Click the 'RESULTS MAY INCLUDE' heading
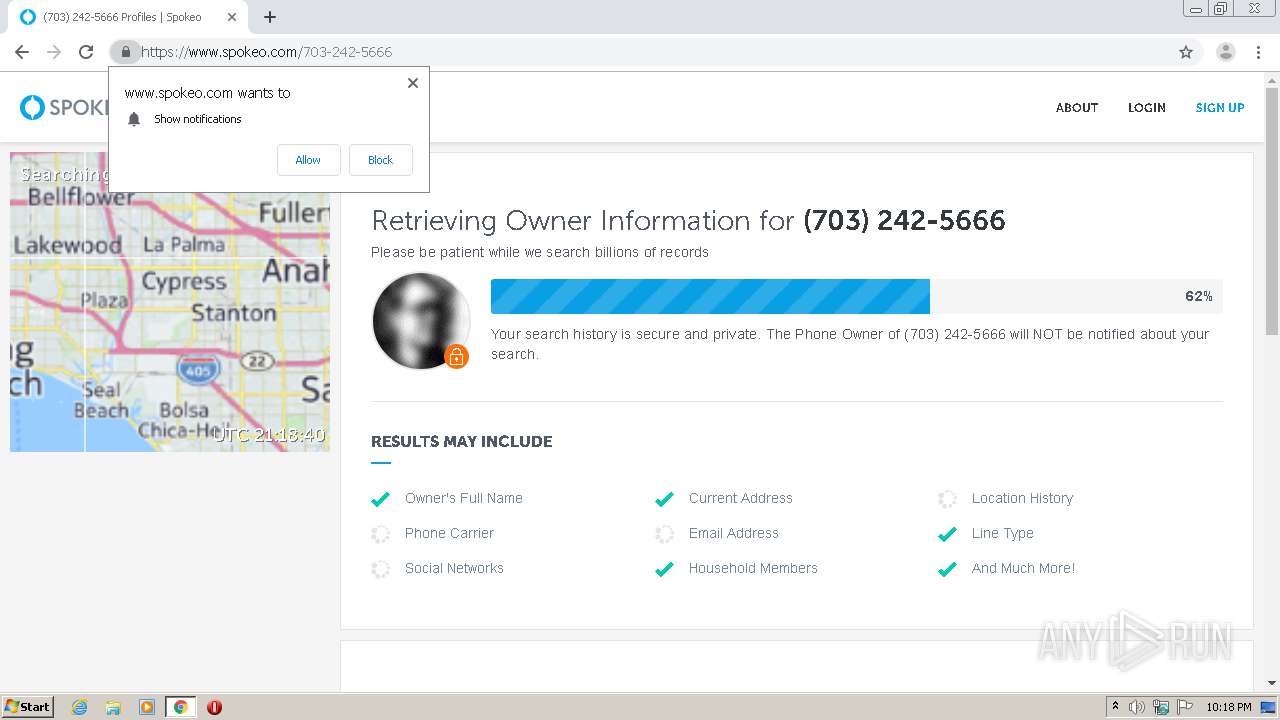The height and width of the screenshot is (720, 1280). tap(461, 441)
